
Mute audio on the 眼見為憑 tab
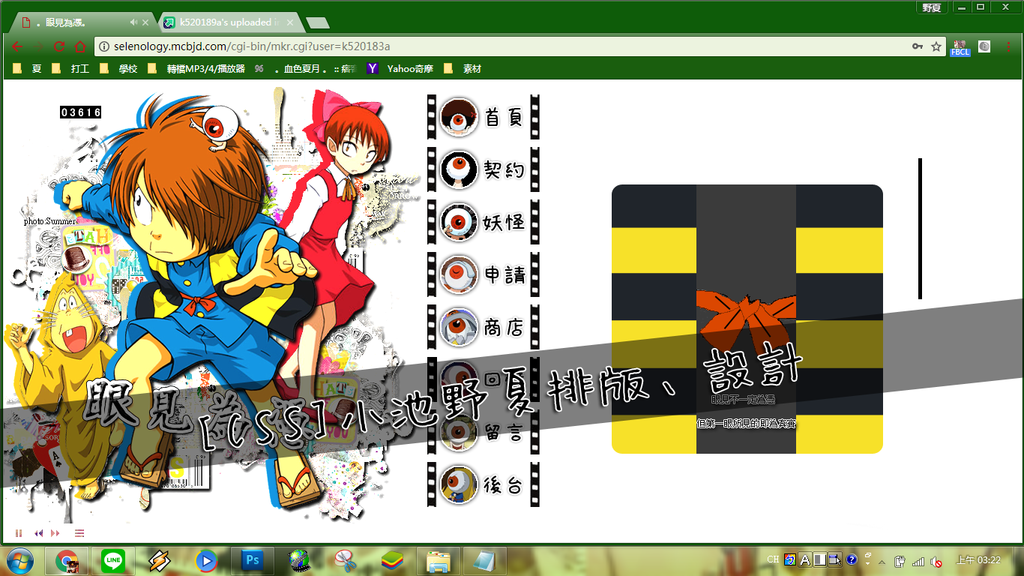tap(133, 22)
